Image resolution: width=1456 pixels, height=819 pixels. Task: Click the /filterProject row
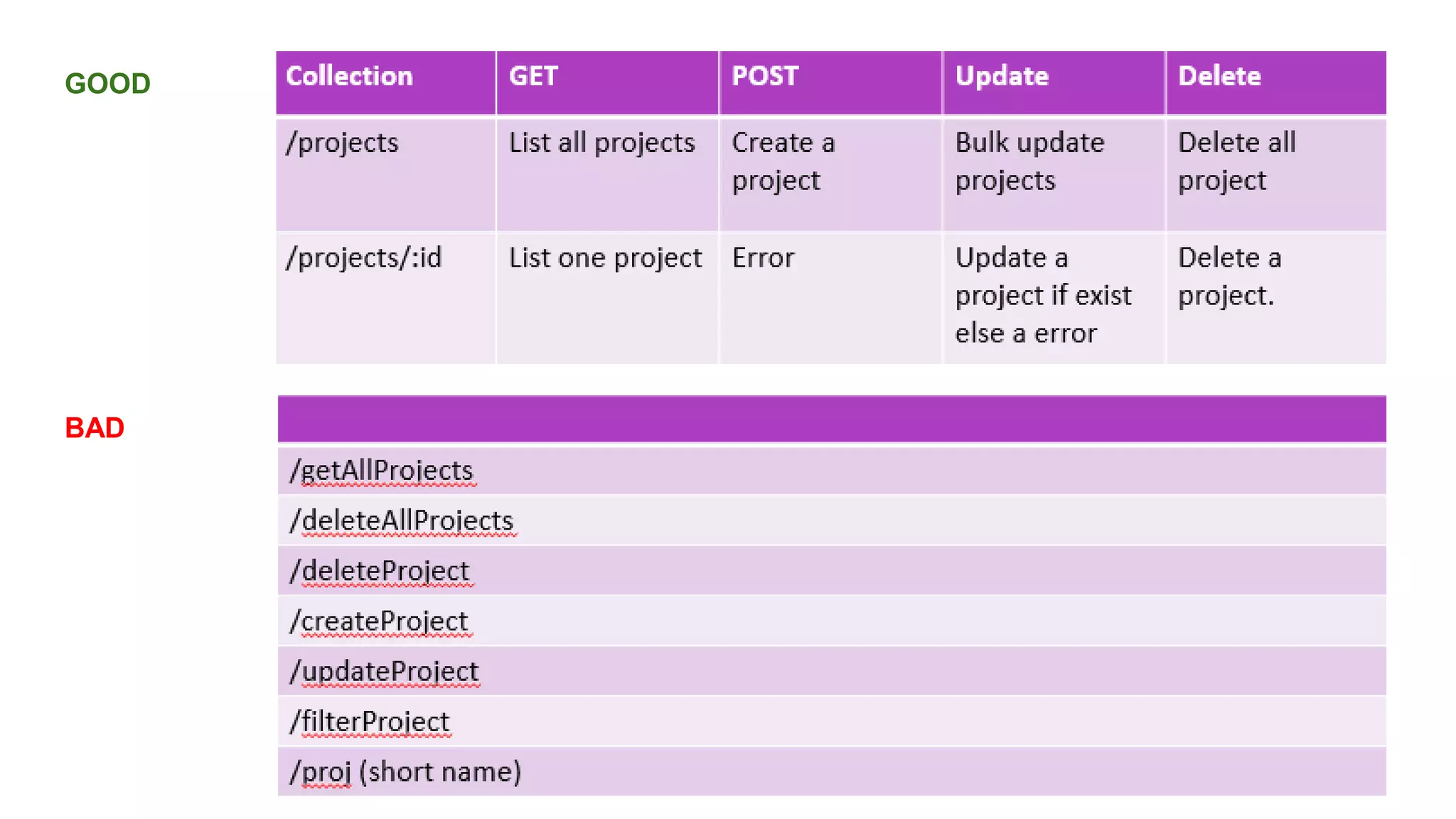370,722
